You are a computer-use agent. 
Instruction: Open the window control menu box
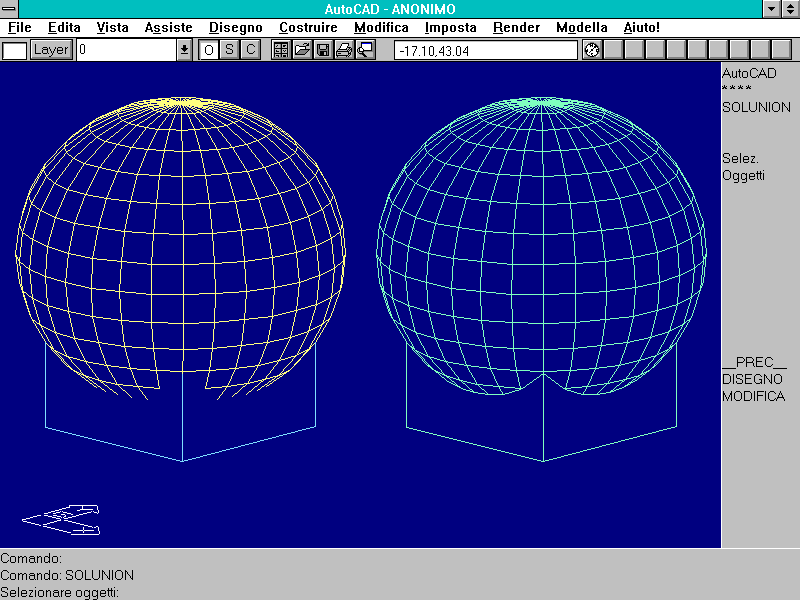click(10, 9)
